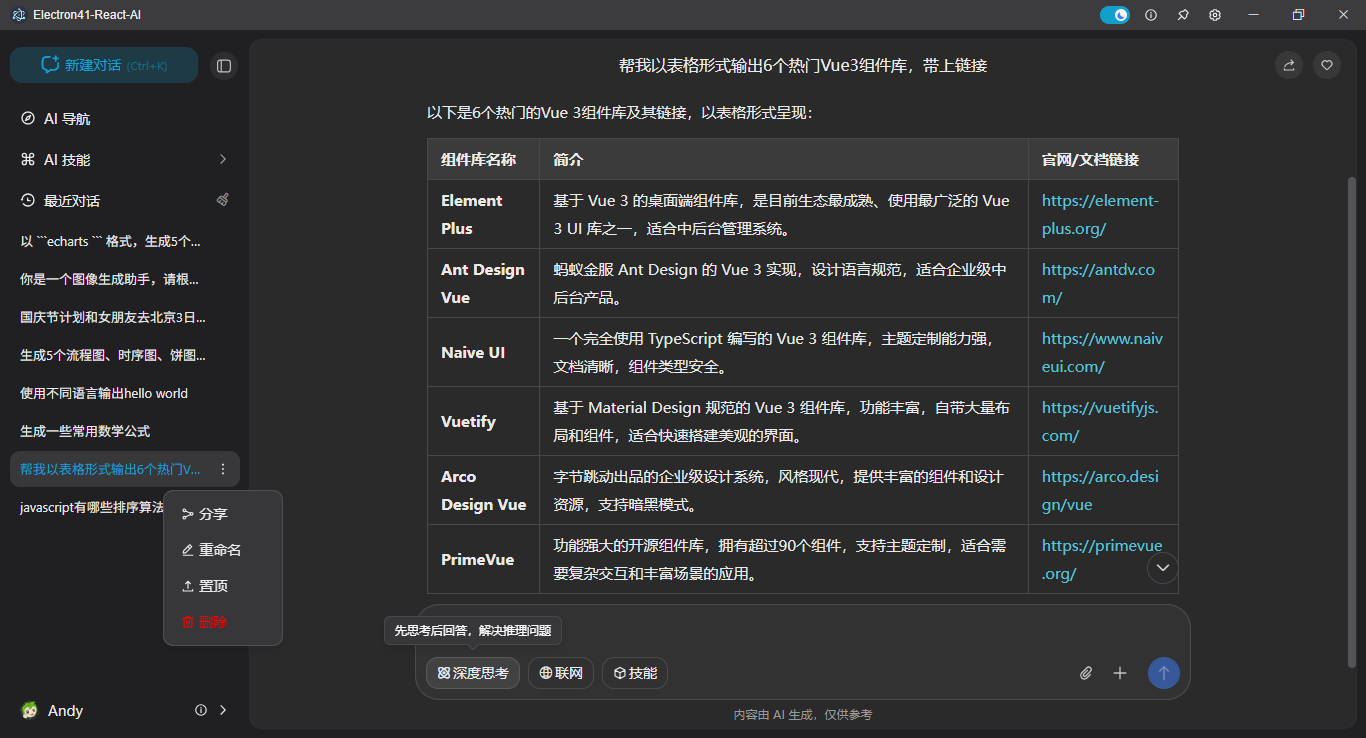1366x738 pixels.
Task: Choose 分享 from the context menu
Action: click(223, 514)
